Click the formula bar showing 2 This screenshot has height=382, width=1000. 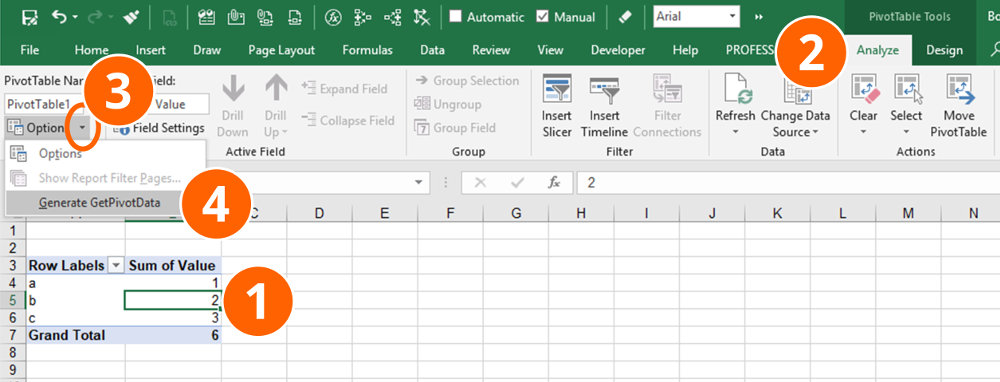point(788,183)
